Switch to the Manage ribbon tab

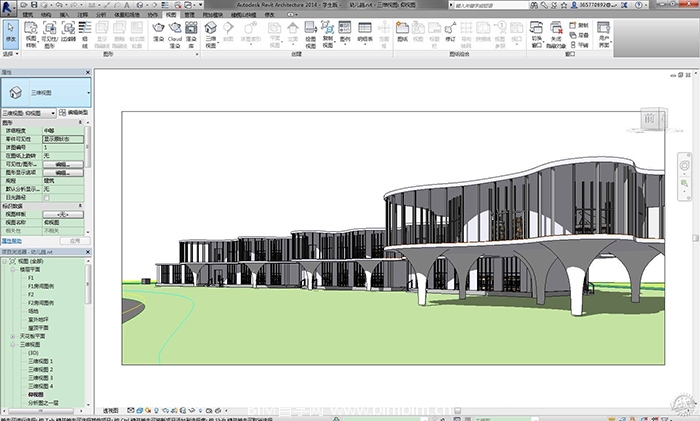pos(189,16)
